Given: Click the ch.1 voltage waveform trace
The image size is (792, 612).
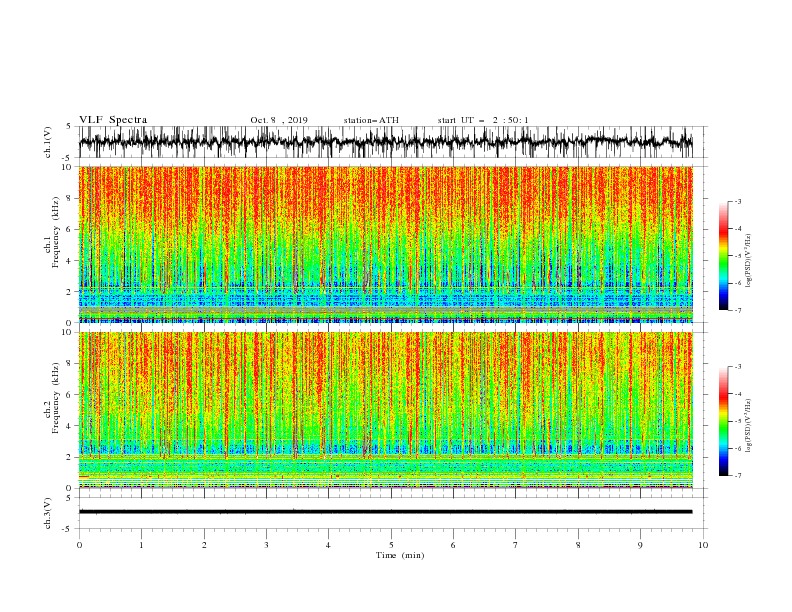Looking at the screenshot, I should (385, 142).
